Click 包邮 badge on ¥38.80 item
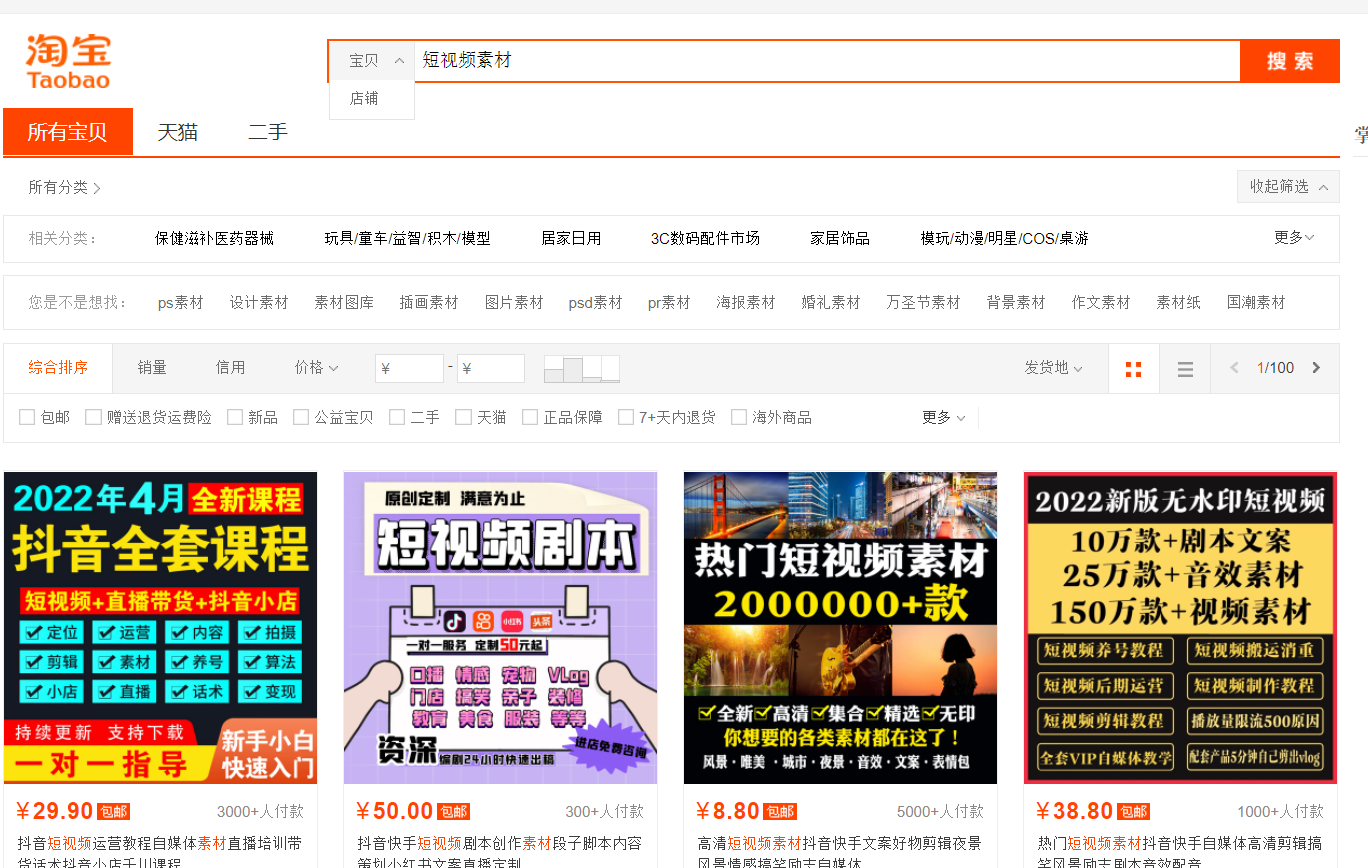1368x868 pixels. point(1134,812)
